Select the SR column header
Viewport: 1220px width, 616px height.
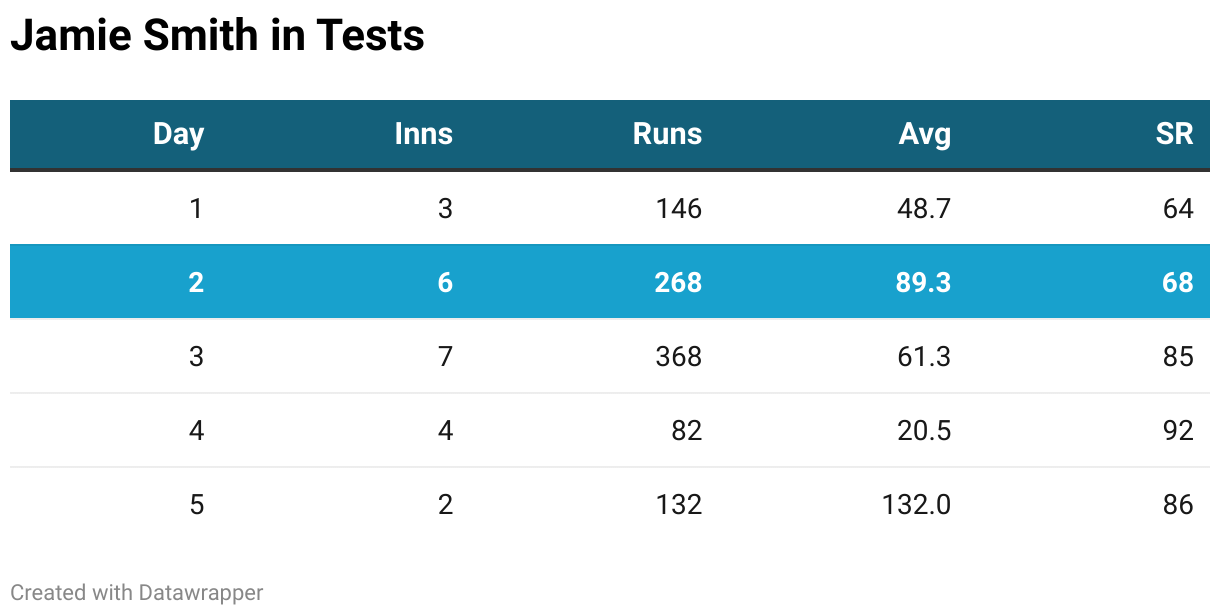1174,134
